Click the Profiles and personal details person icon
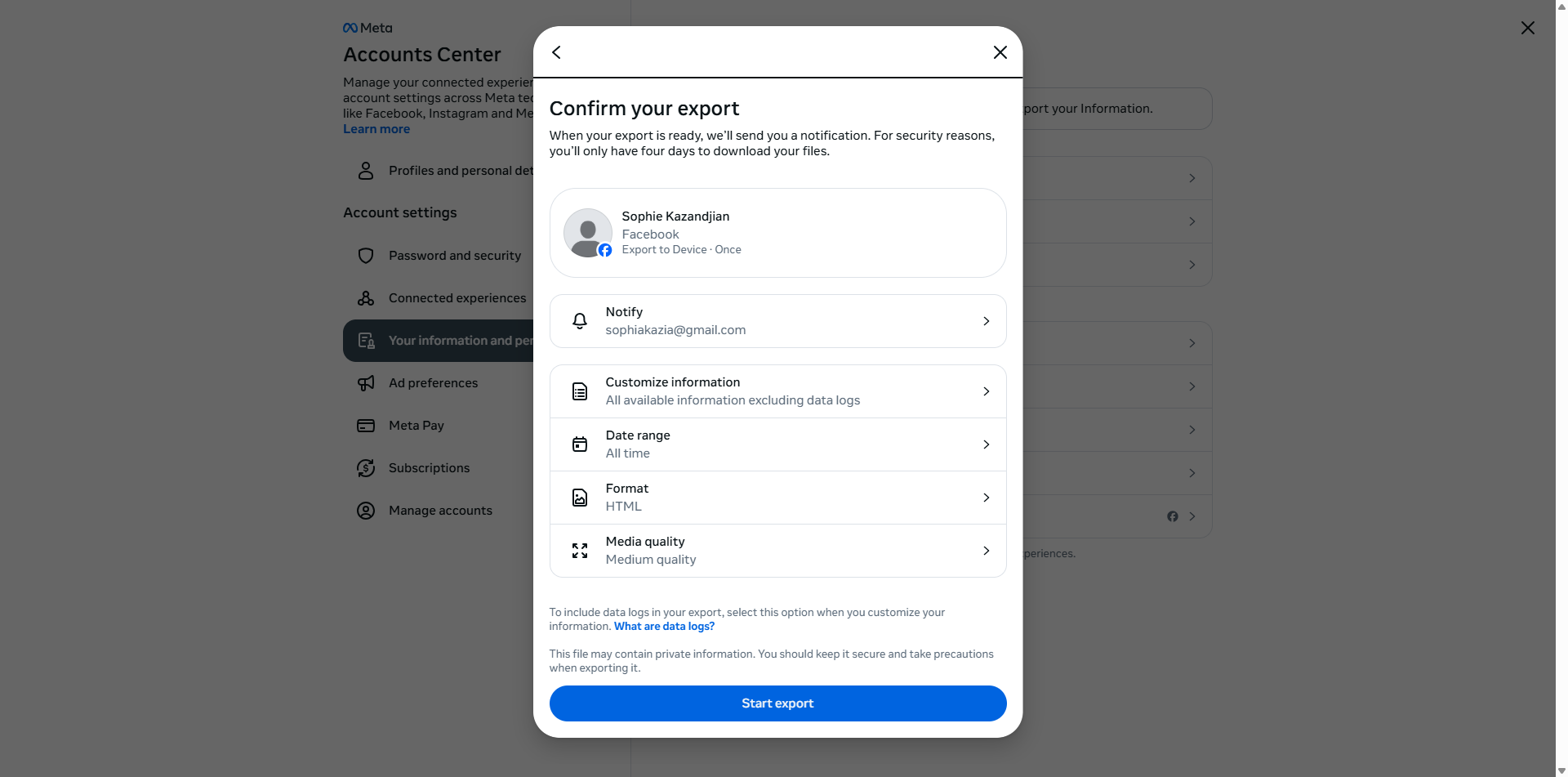The image size is (1568, 777). 366,171
